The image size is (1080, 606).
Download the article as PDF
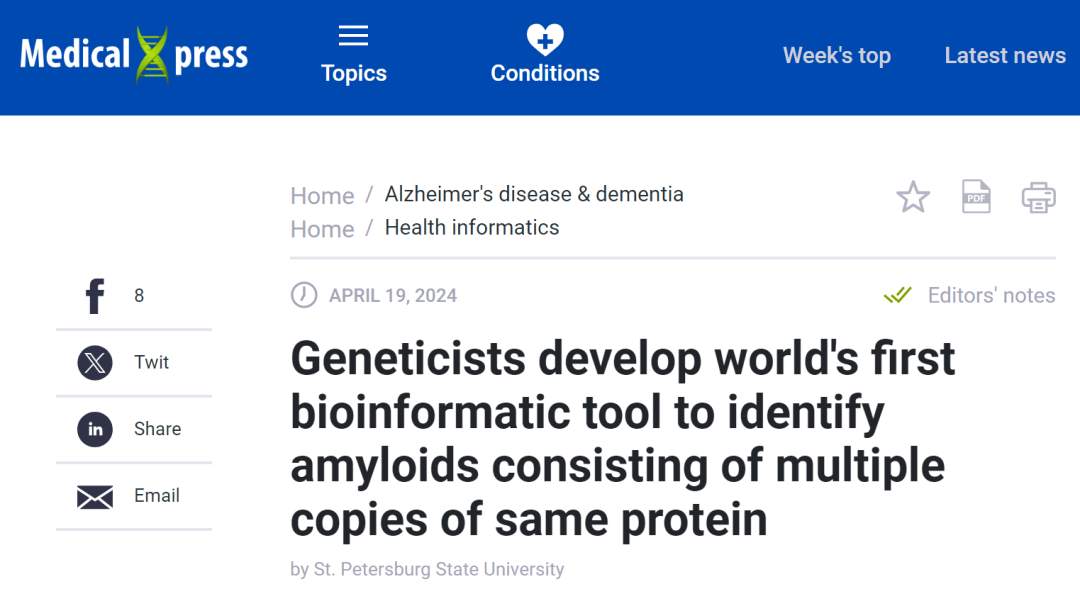tap(976, 197)
